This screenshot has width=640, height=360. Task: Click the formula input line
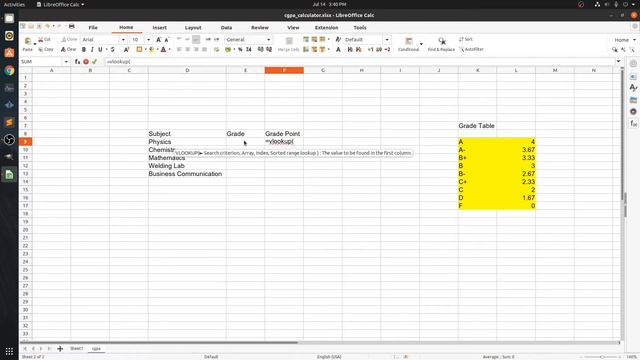(x=359, y=62)
